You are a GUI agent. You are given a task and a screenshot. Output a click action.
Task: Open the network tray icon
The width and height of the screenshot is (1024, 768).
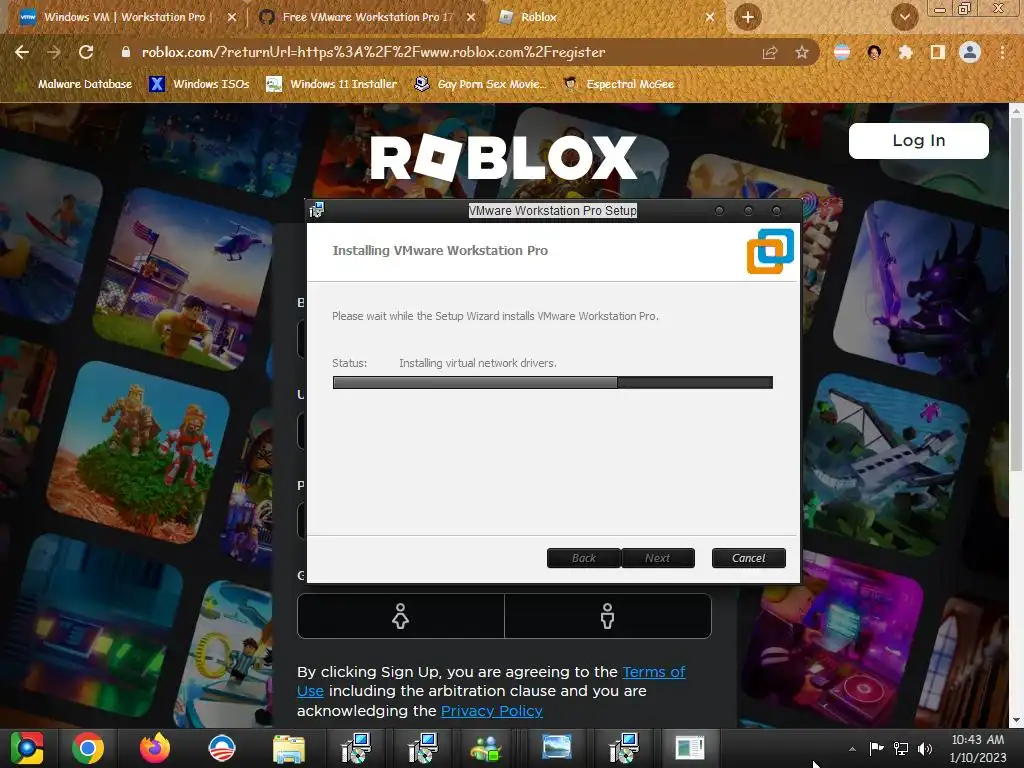[901, 749]
